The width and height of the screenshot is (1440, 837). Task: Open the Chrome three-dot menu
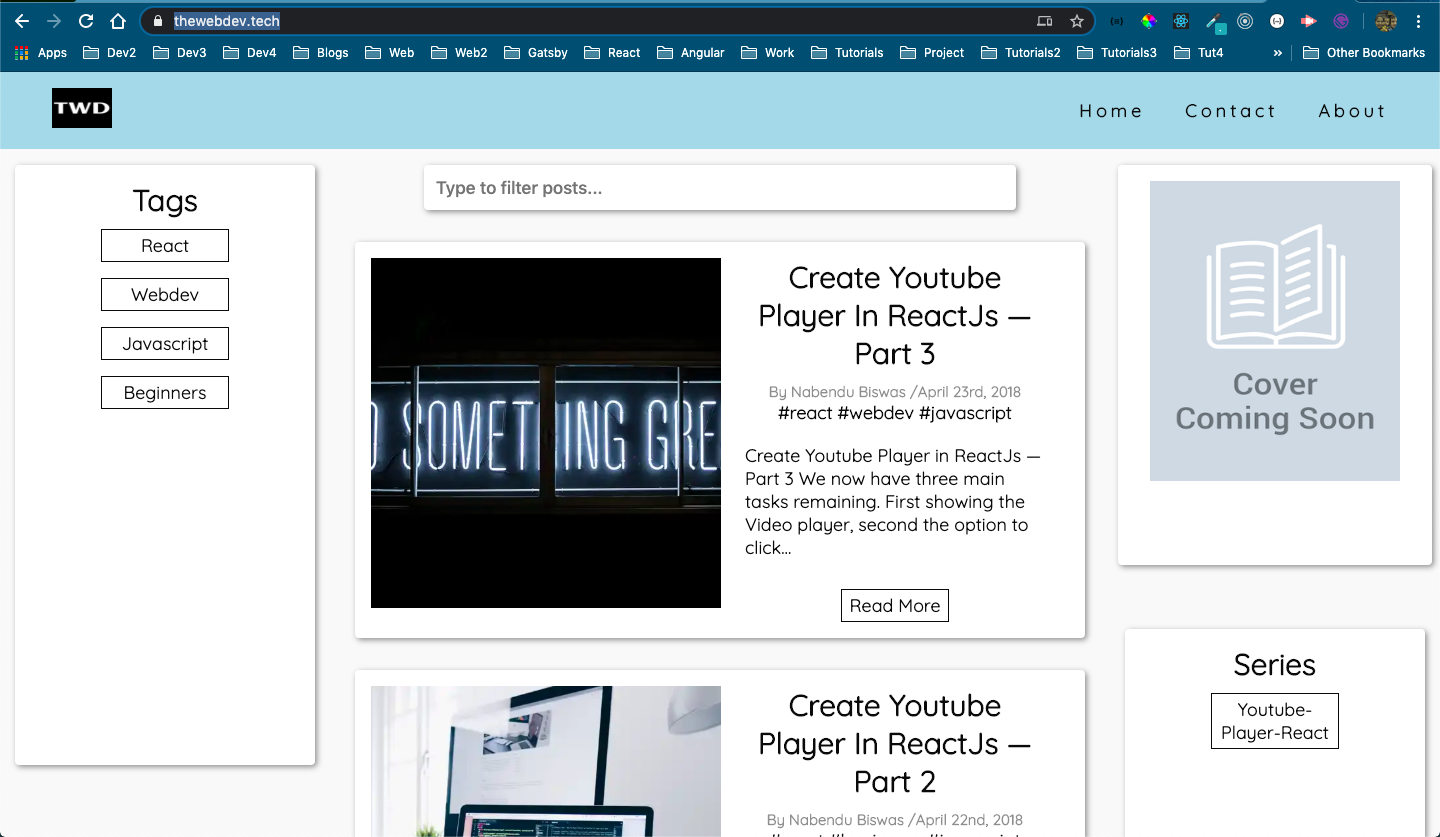(1418, 21)
